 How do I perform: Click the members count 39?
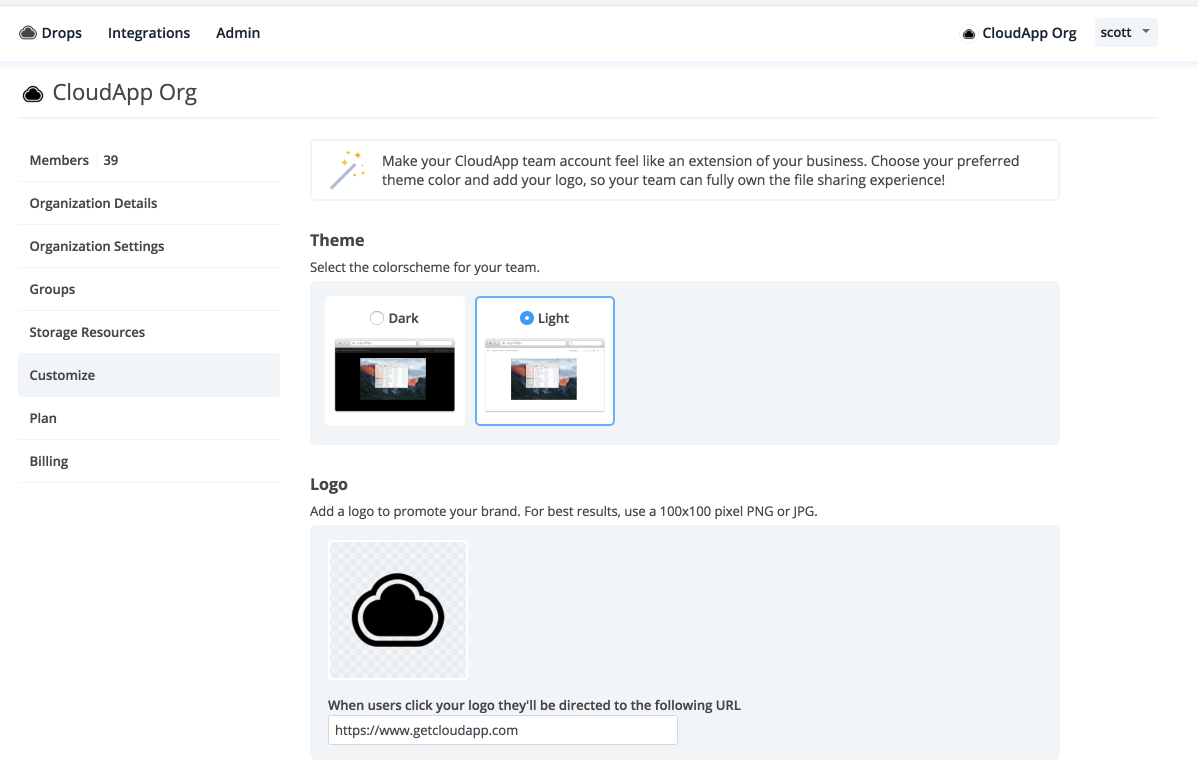[x=111, y=160]
